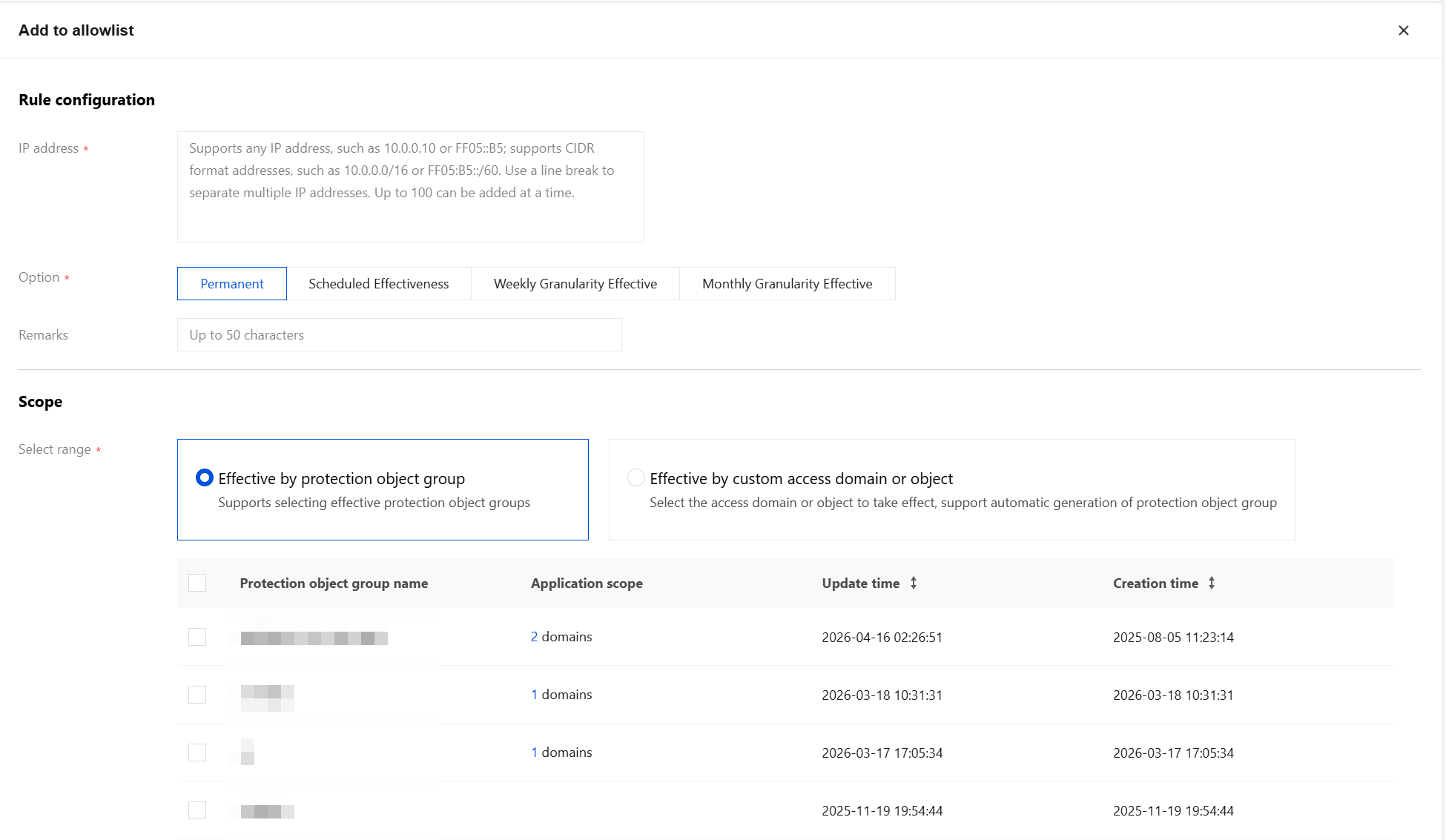Image resolution: width=1446 pixels, height=840 pixels.
Task: Sort by Update time arrows icon
Action: coord(914,583)
